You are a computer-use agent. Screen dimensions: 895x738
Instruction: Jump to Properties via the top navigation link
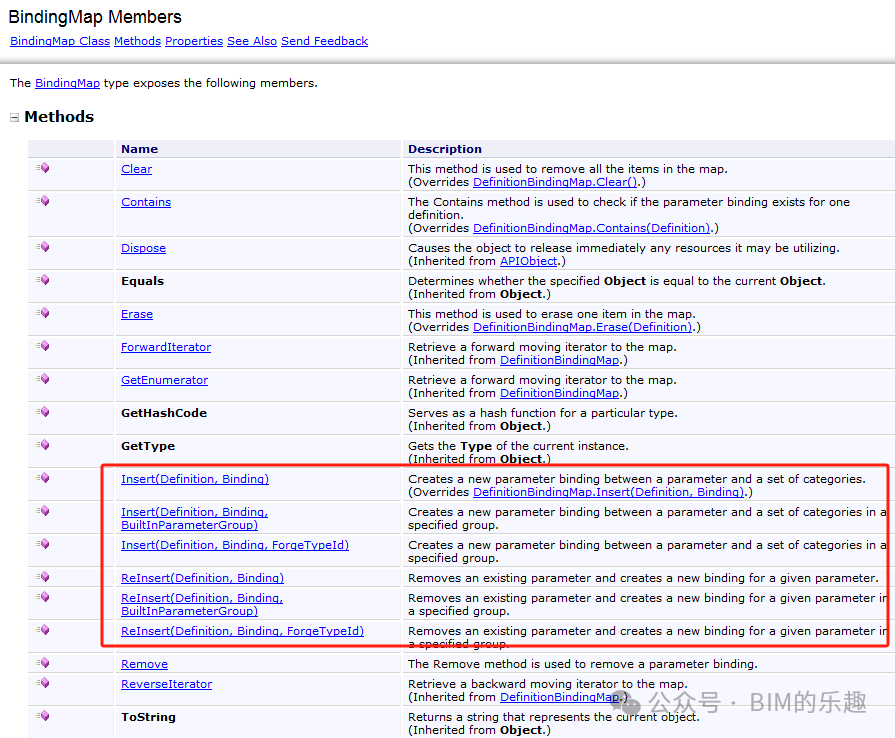coord(194,41)
